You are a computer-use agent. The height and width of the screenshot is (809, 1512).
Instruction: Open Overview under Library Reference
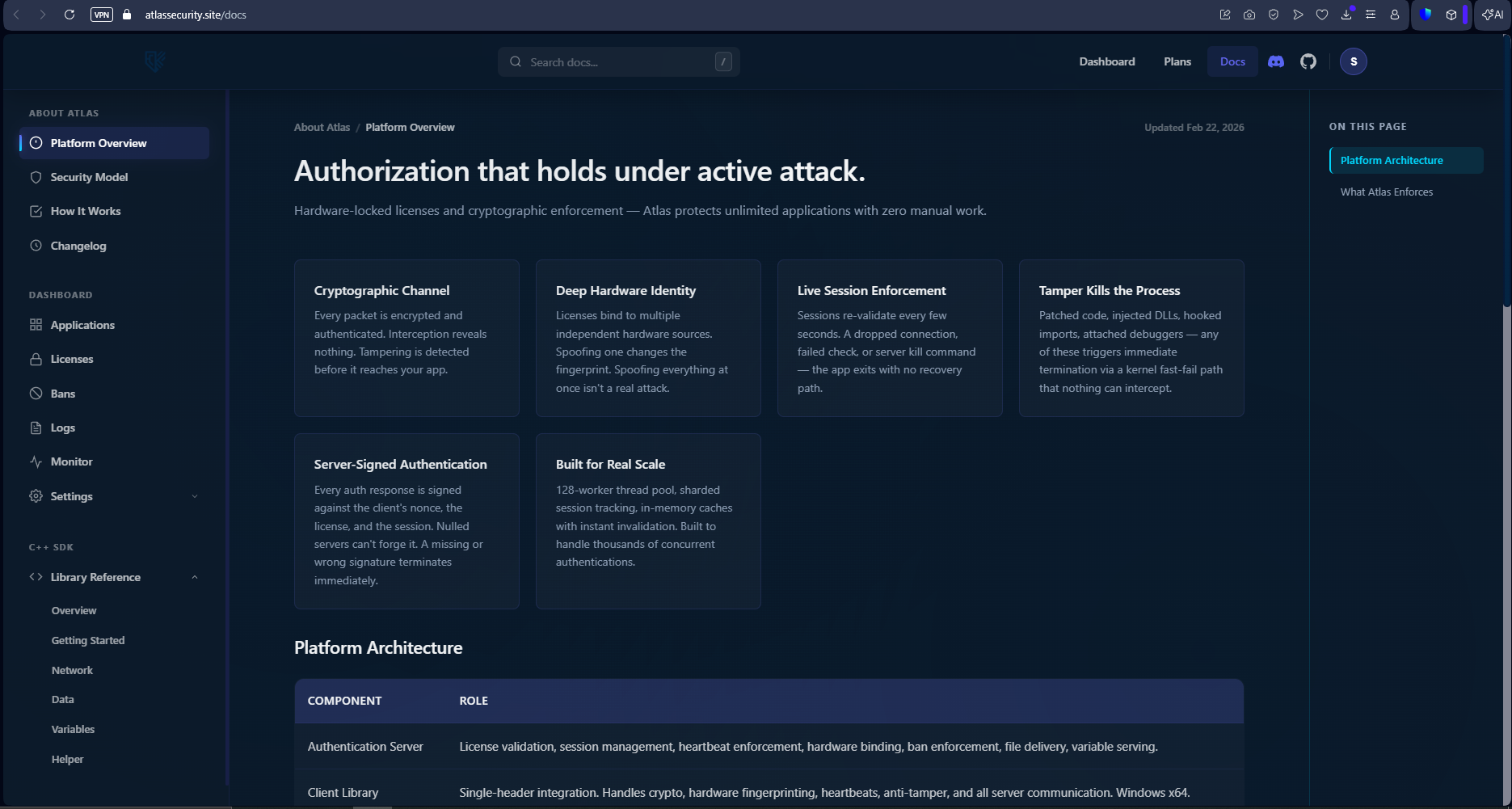(74, 610)
